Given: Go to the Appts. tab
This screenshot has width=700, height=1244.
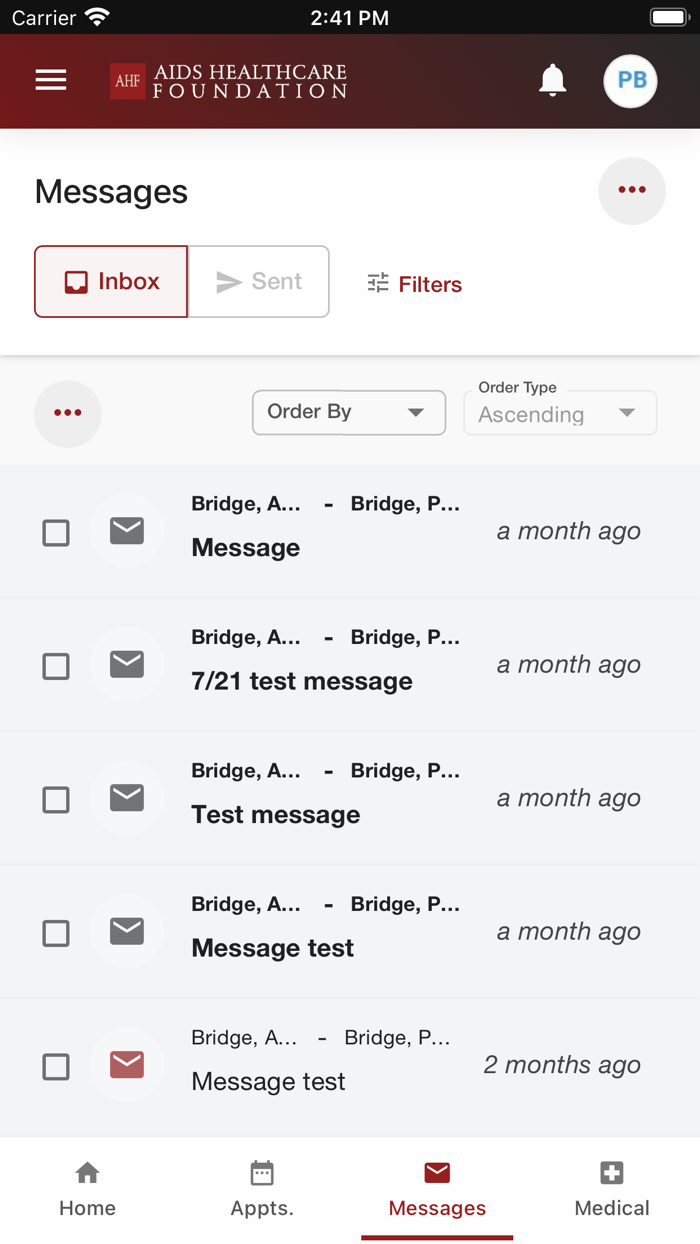Looking at the screenshot, I should pyautogui.click(x=262, y=1188).
